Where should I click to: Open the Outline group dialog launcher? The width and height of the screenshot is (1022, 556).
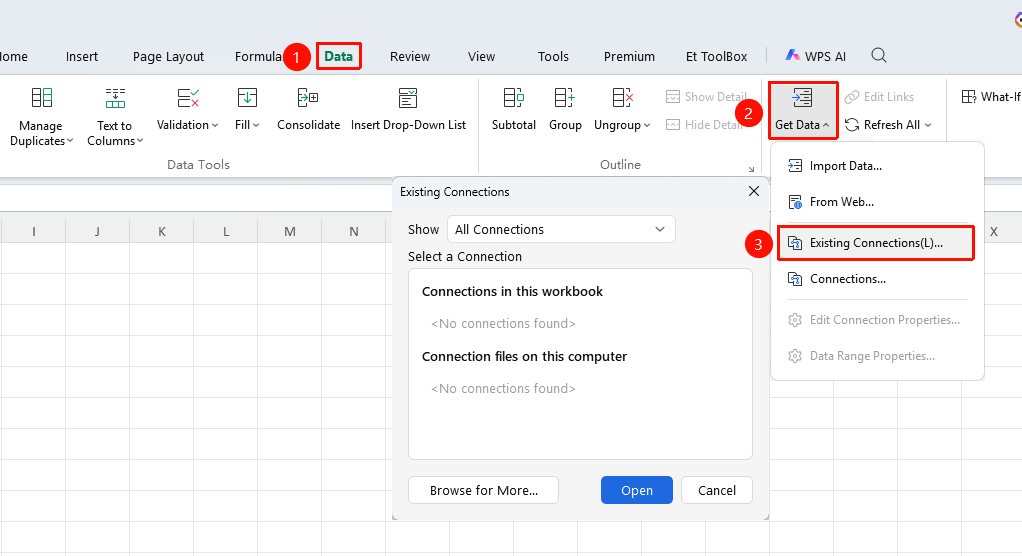click(752, 169)
